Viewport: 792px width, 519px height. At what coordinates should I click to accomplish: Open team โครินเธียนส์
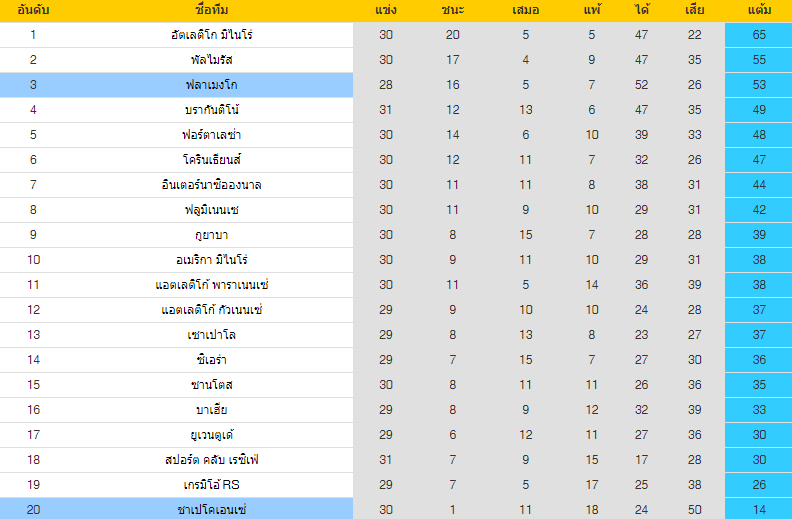(x=211, y=160)
